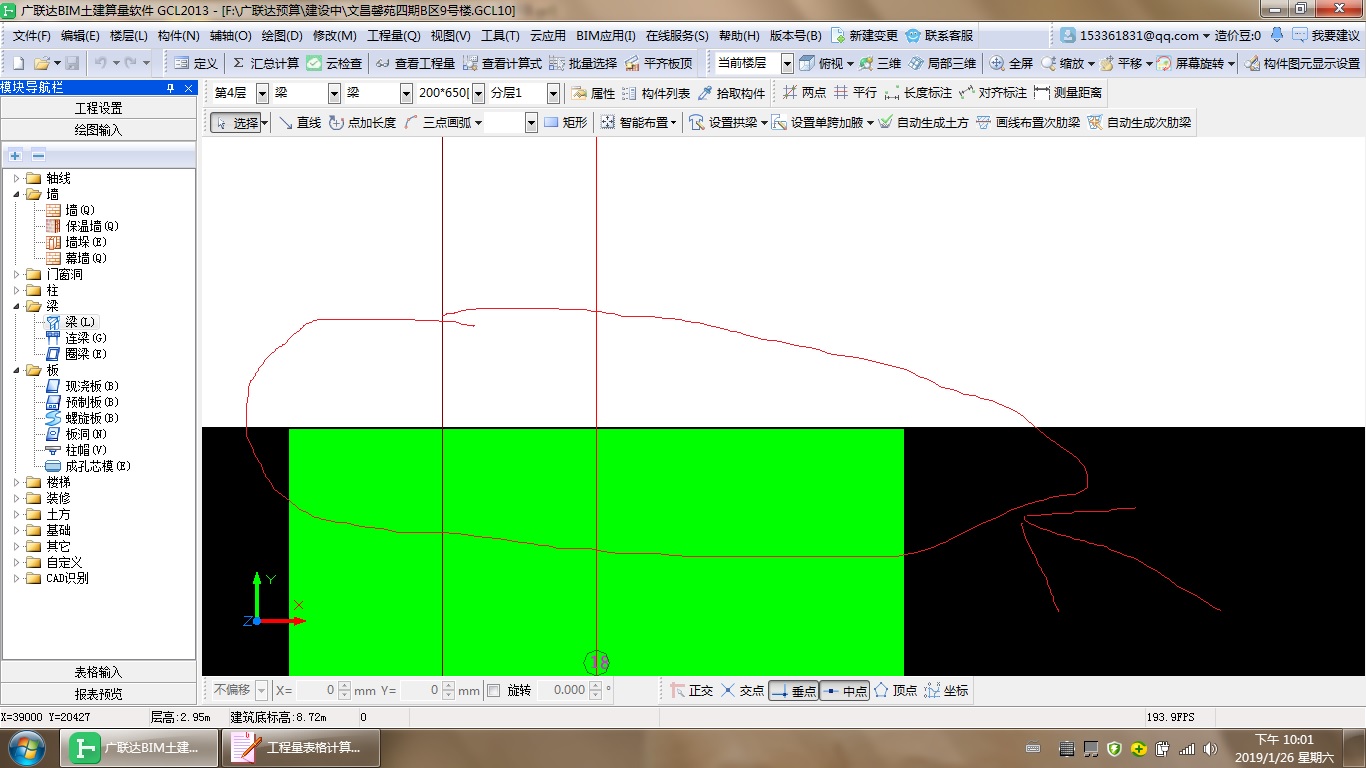Activate 拾取构件 pick component tool
1366x768 pixels.
point(731,93)
